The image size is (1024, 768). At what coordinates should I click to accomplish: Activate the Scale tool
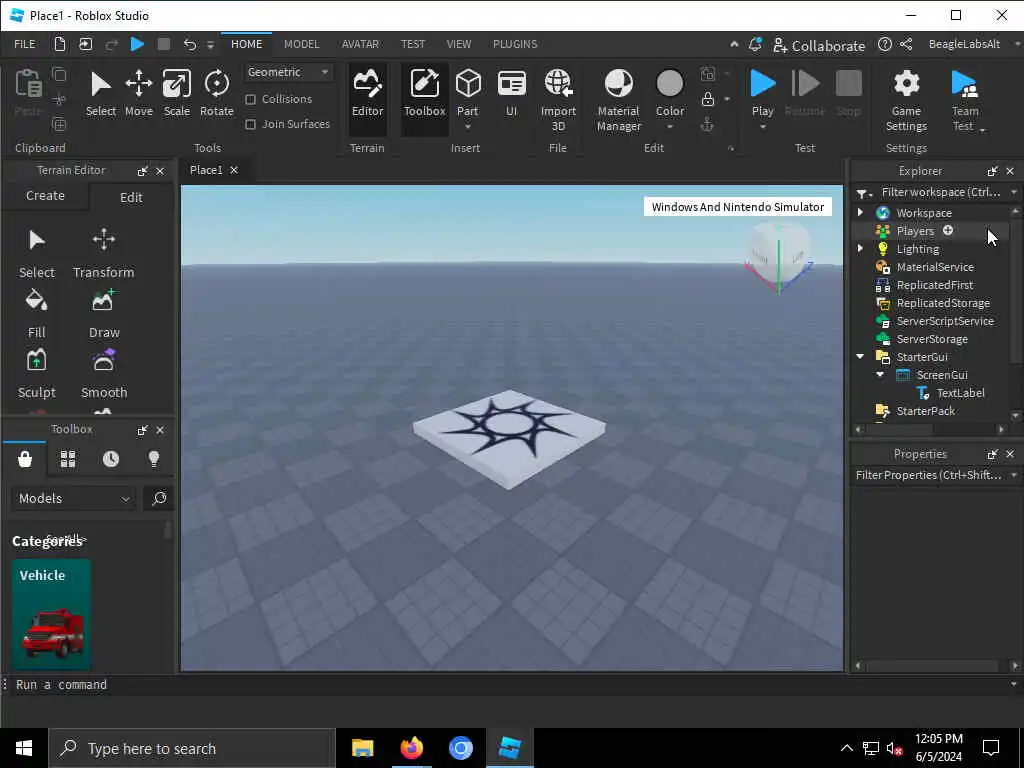tap(176, 93)
